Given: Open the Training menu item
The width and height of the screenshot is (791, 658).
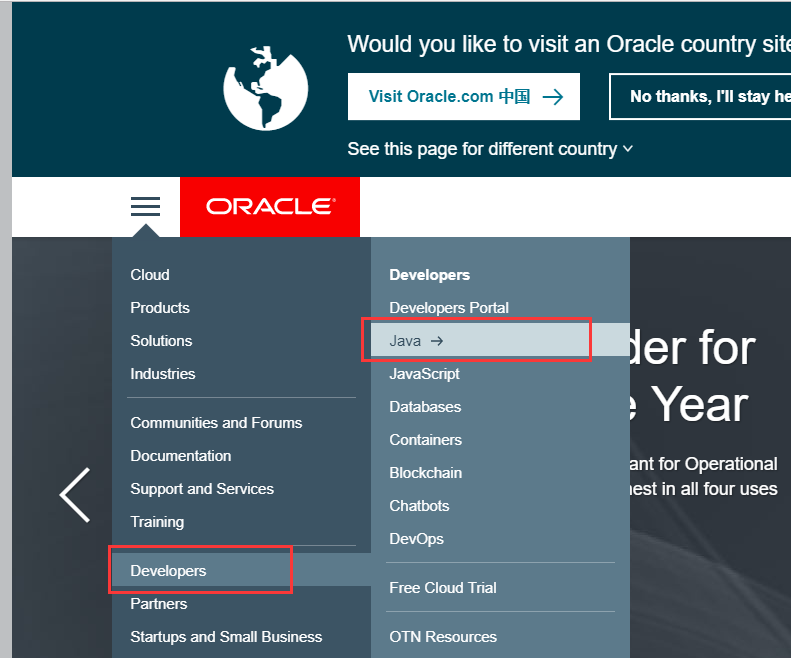Looking at the screenshot, I should [157, 522].
